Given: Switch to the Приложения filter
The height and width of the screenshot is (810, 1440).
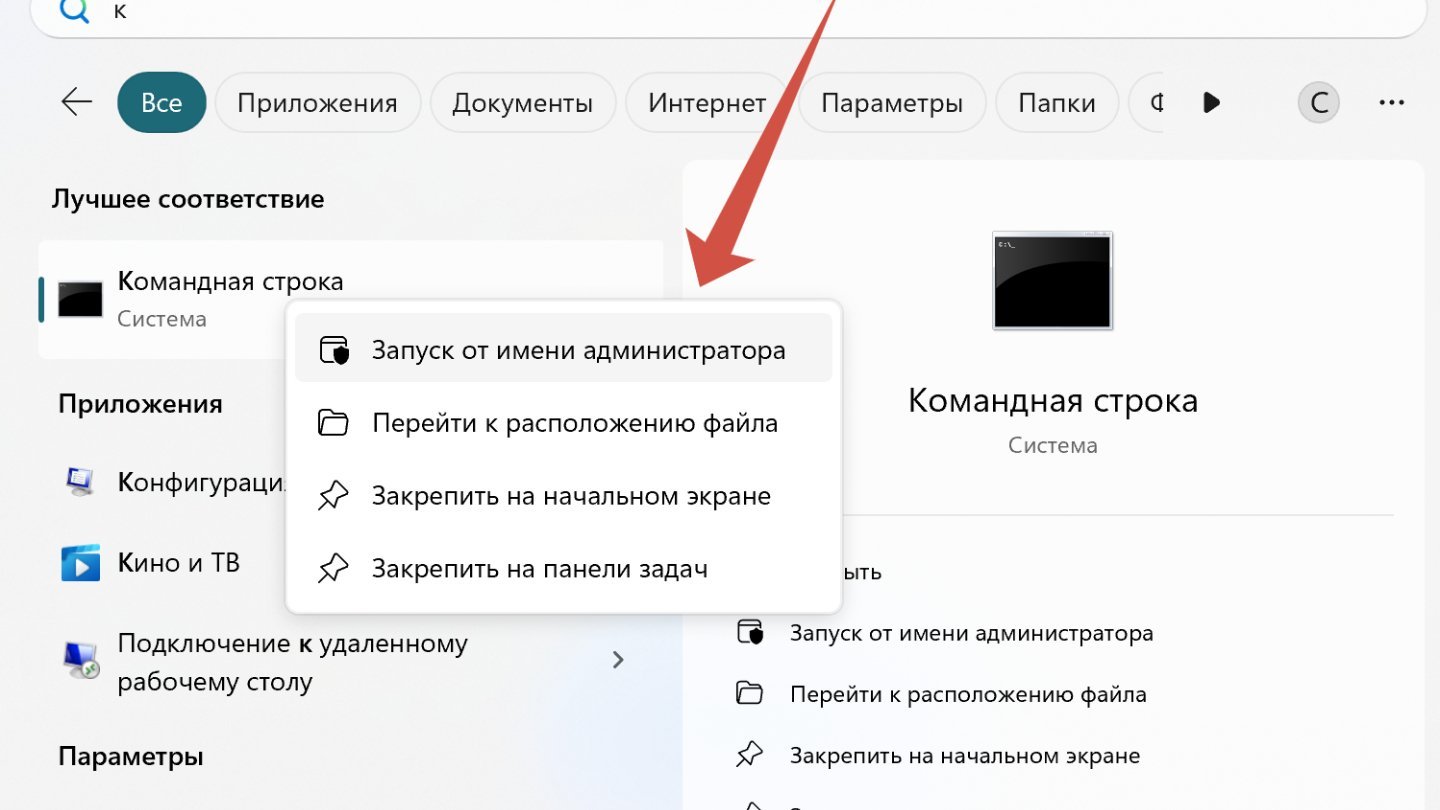Looking at the screenshot, I should [317, 103].
